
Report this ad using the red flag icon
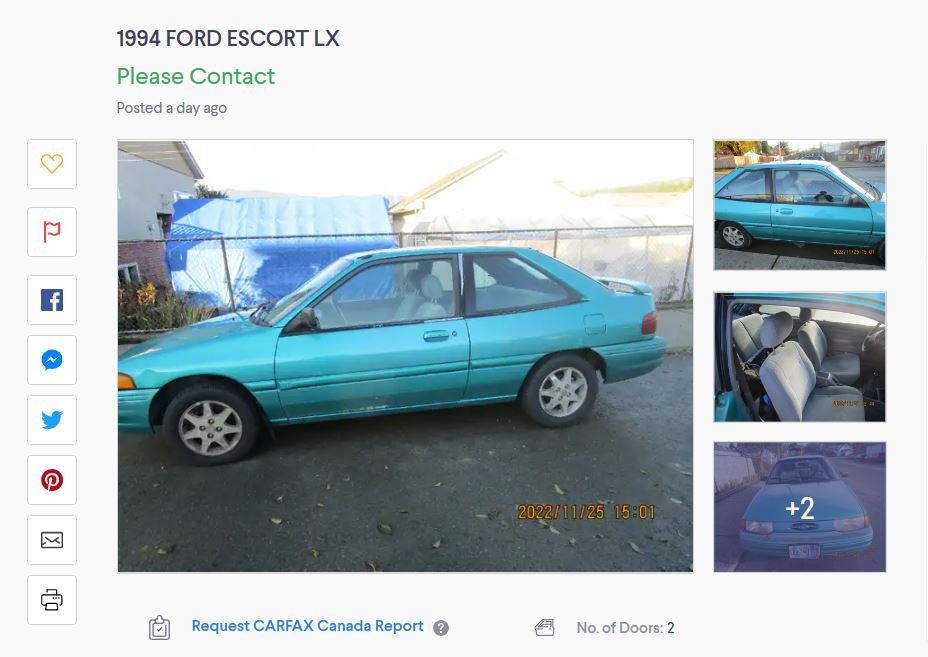point(52,232)
